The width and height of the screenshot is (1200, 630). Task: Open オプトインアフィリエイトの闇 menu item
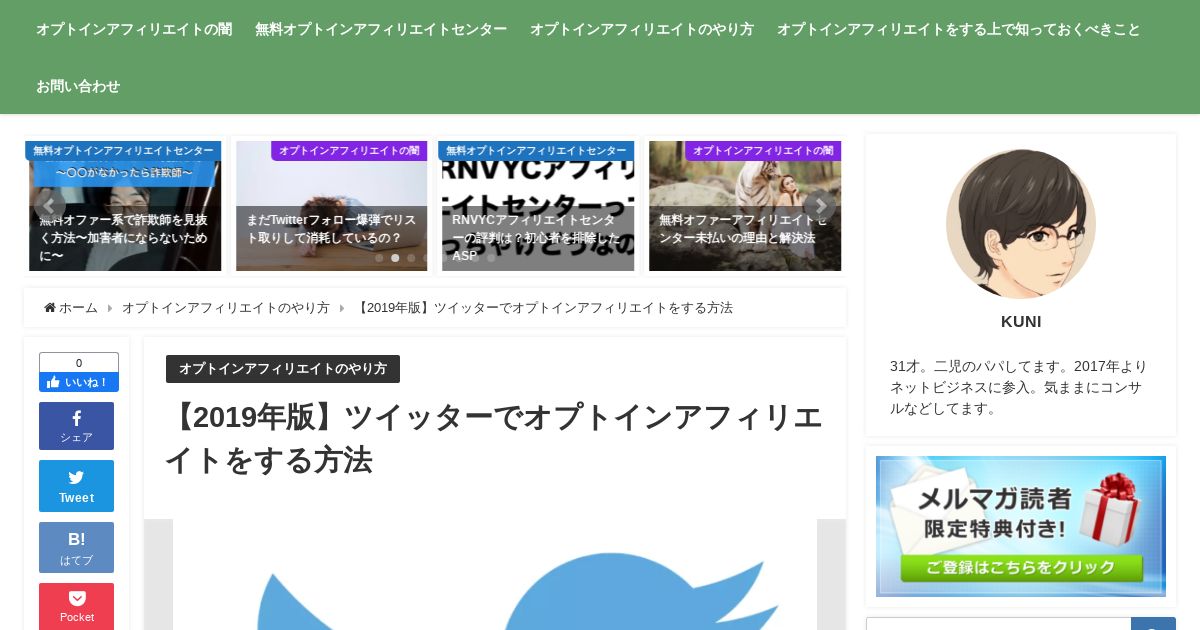(134, 29)
